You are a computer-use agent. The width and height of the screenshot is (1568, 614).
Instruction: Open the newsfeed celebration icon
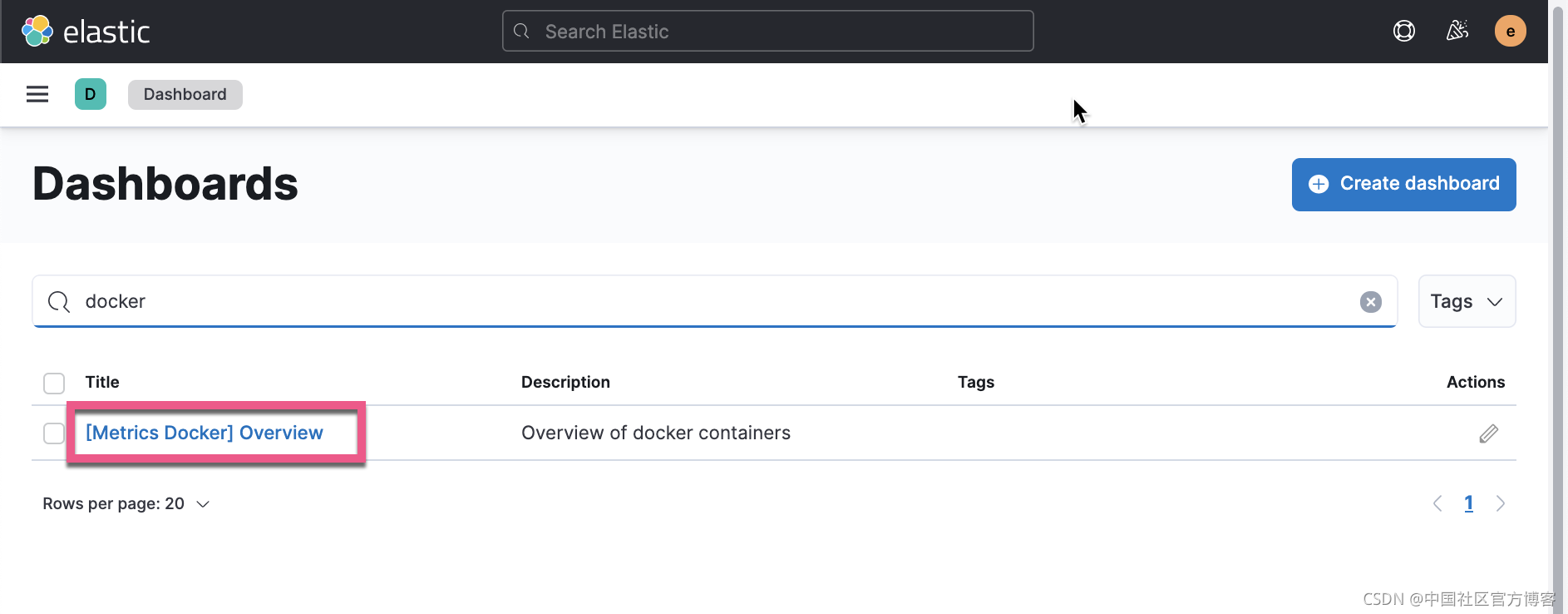tap(1457, 32)
